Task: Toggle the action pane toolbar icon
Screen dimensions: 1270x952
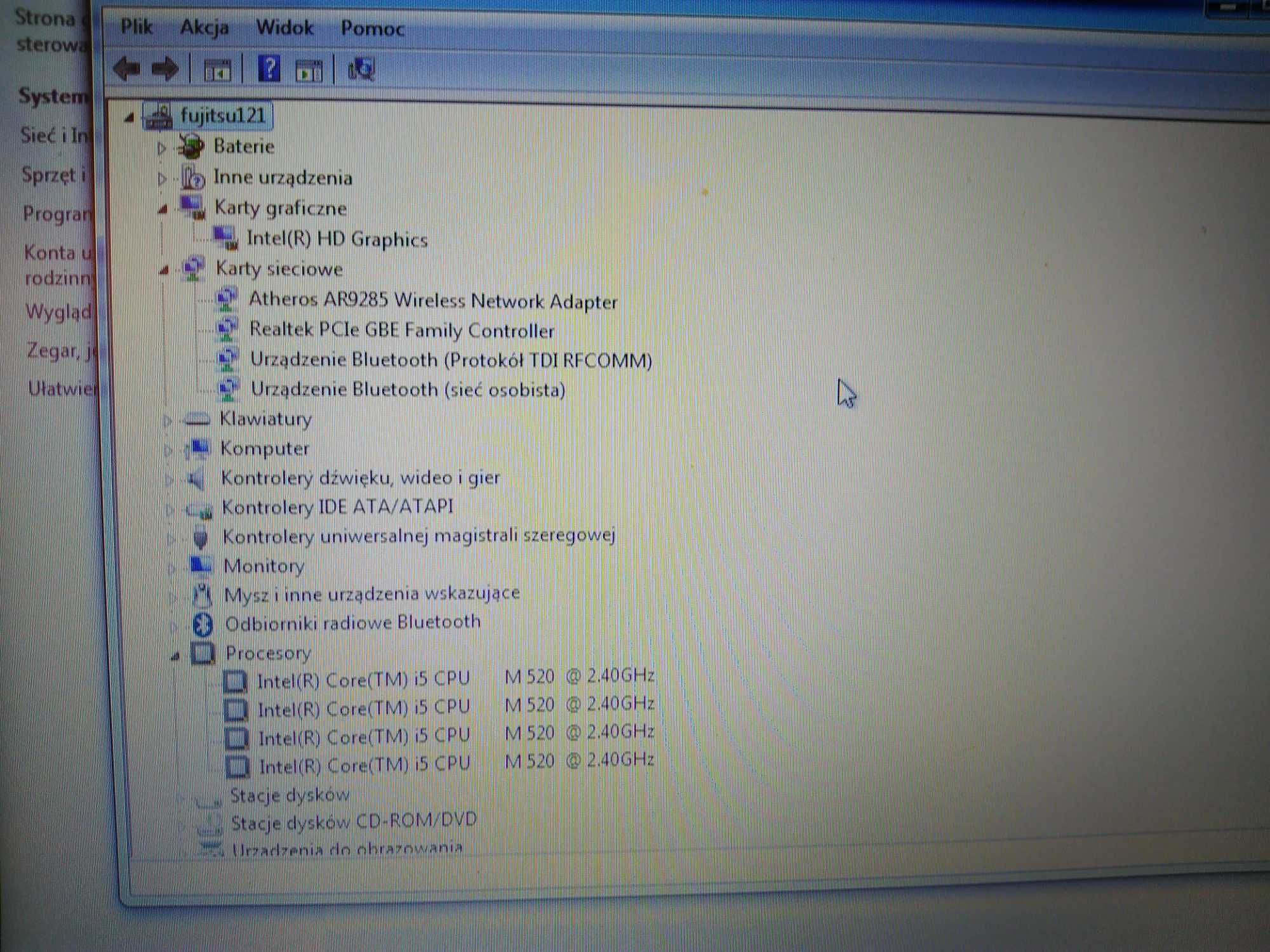Action: tap(309, 70)
